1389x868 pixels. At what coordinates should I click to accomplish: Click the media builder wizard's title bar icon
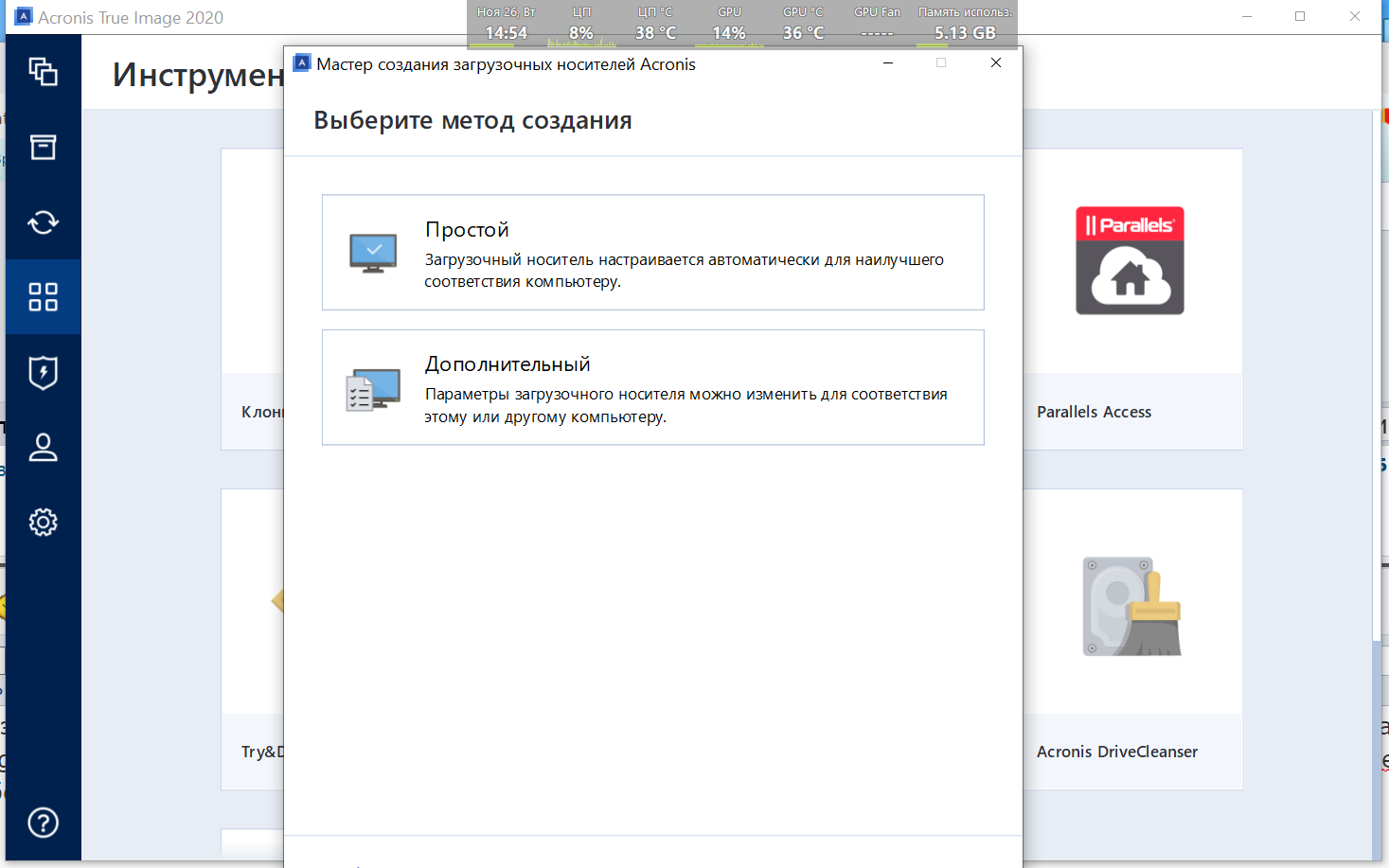(x=302, y=63)
